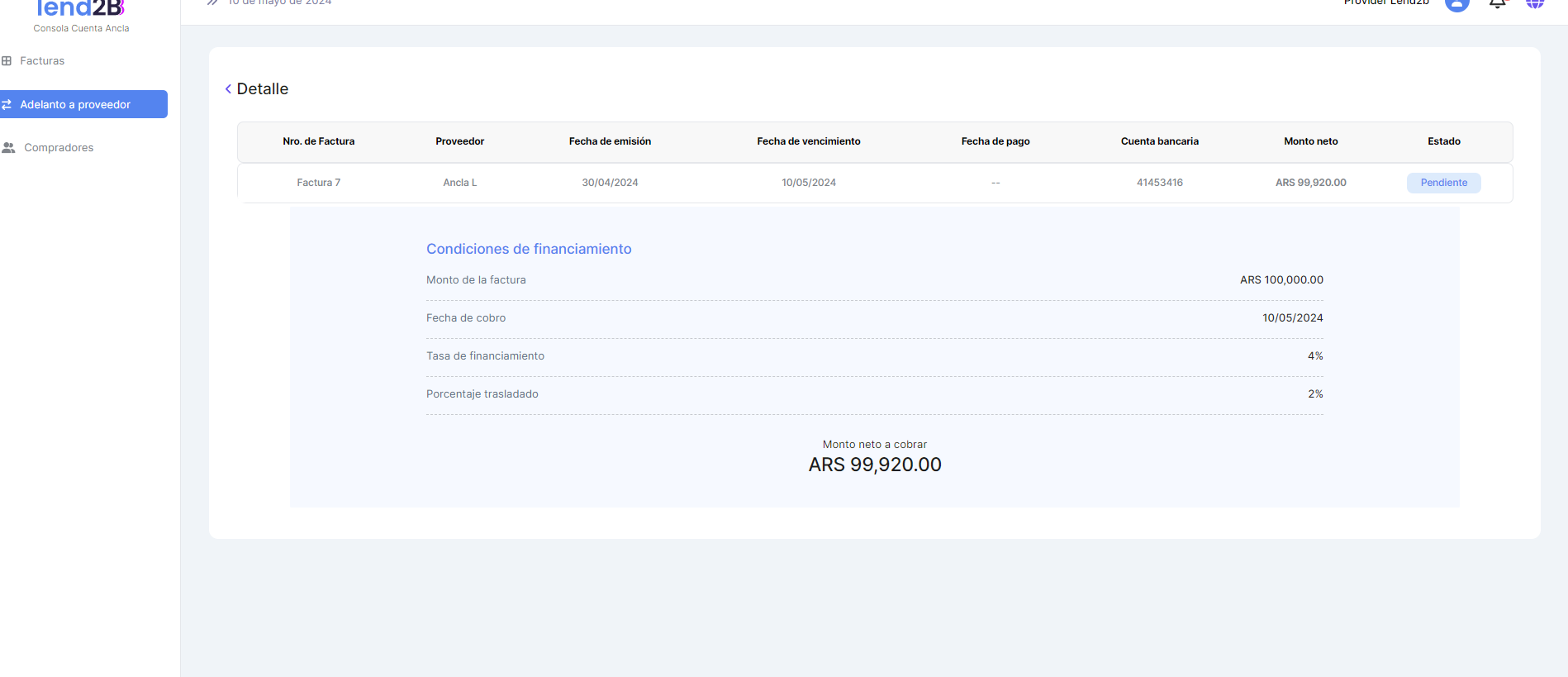Click the Estado column header
This screenshot has width=1568, height=677.
coord(1443,141)
